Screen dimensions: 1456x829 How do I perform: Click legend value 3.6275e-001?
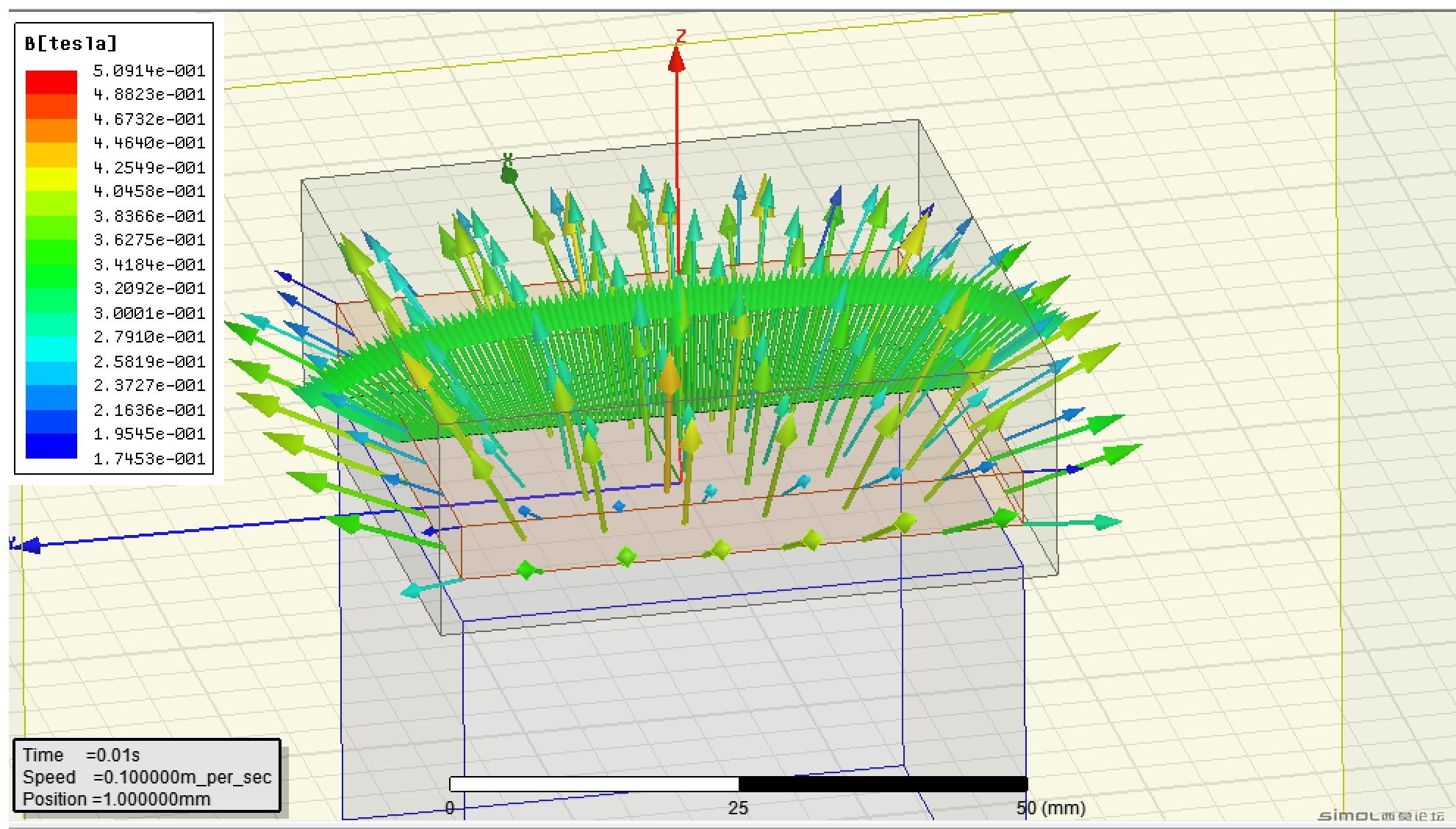click(149, 240)
